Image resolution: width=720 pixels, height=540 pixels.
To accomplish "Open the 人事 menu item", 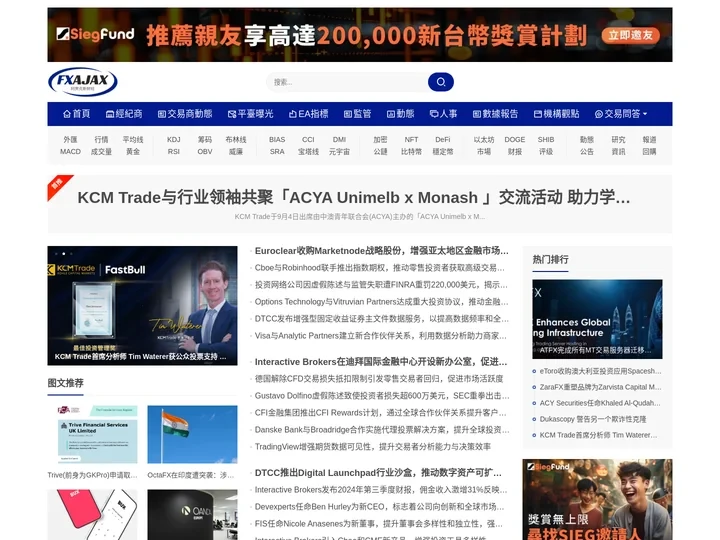I will [x=443, y=114].
